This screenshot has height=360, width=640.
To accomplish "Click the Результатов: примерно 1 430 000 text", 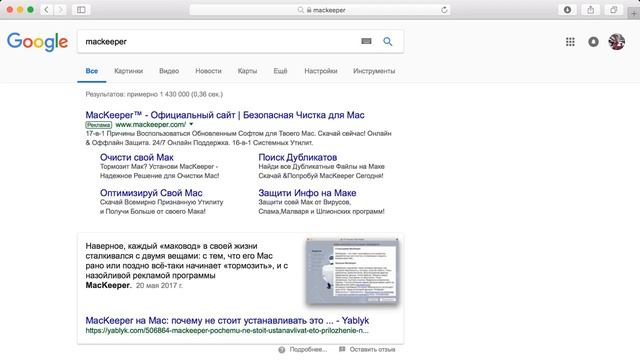I will click(154, 94).
